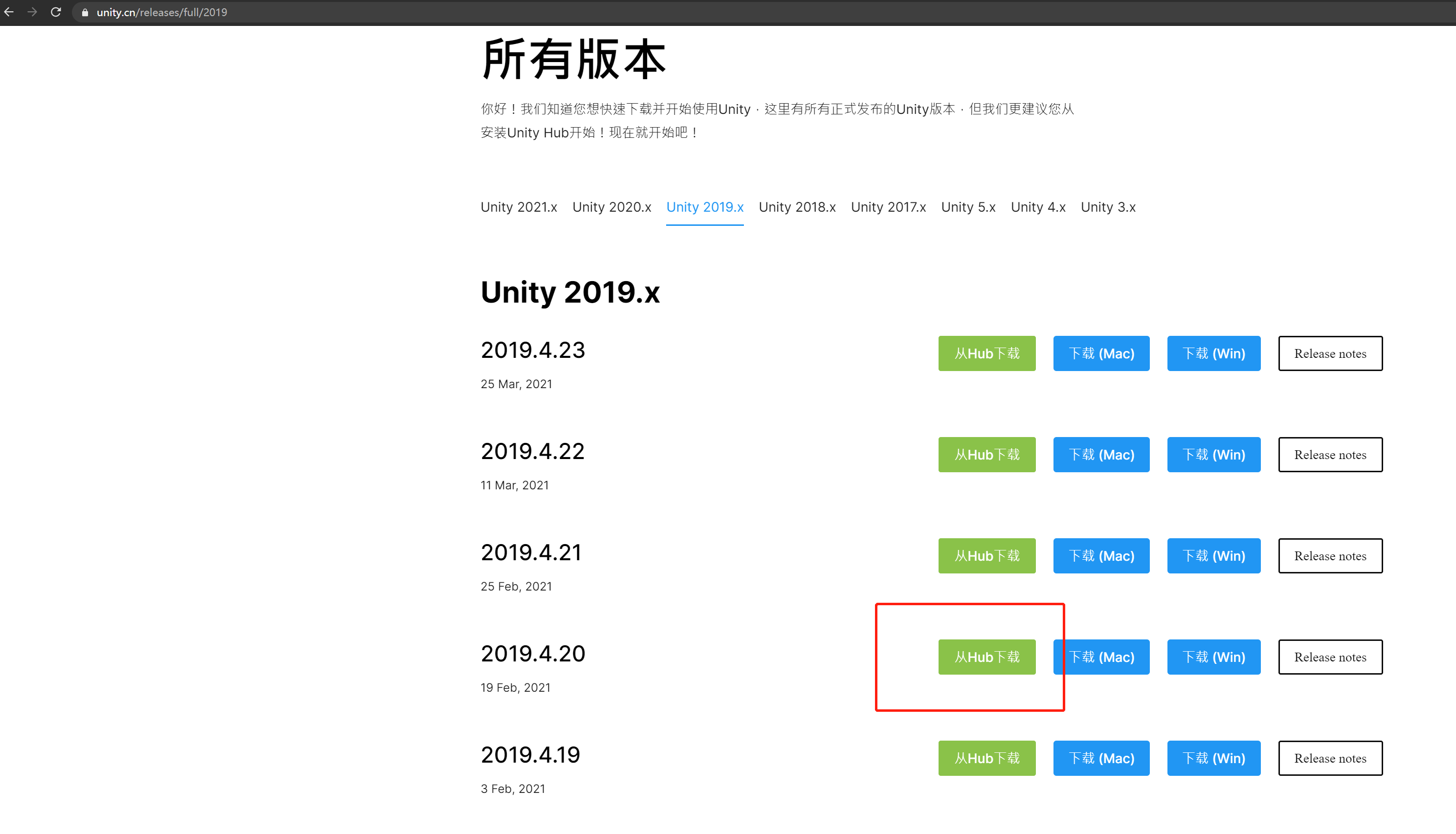Download Mac installer for 2019.4.22
The image size is (1456, 834).
(1101, 454)
